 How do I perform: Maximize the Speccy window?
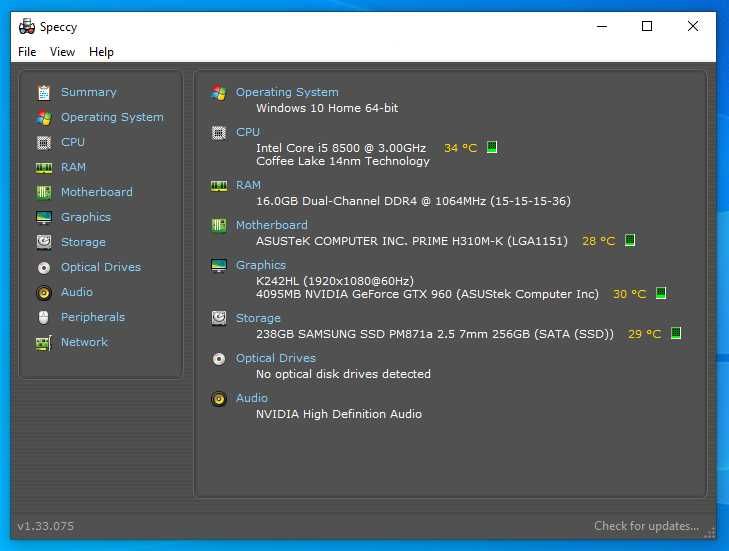coord(647,26)
